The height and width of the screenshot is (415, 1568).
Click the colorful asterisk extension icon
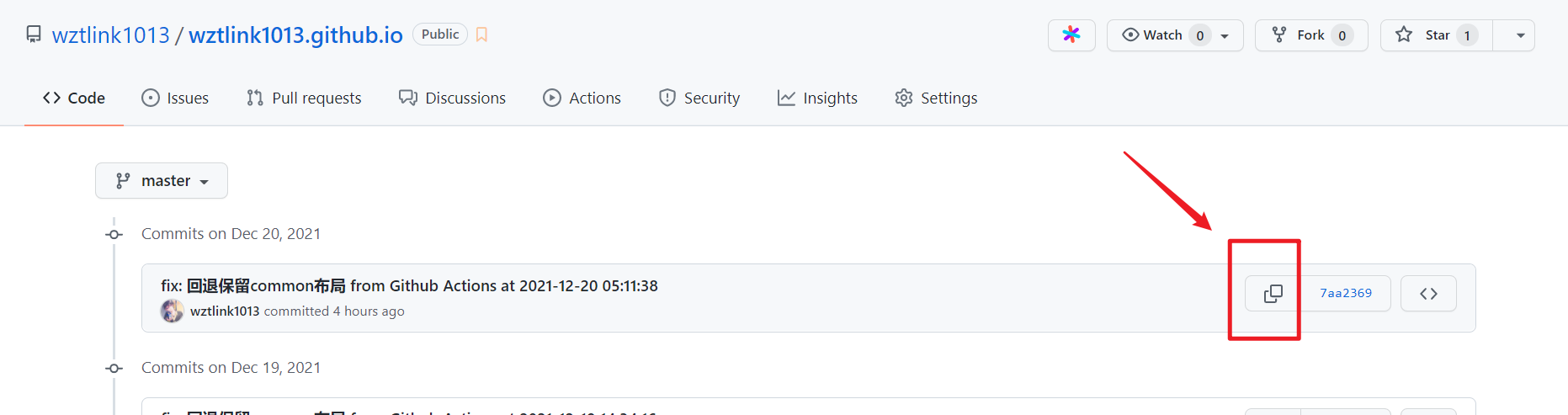pos(1071,35)
